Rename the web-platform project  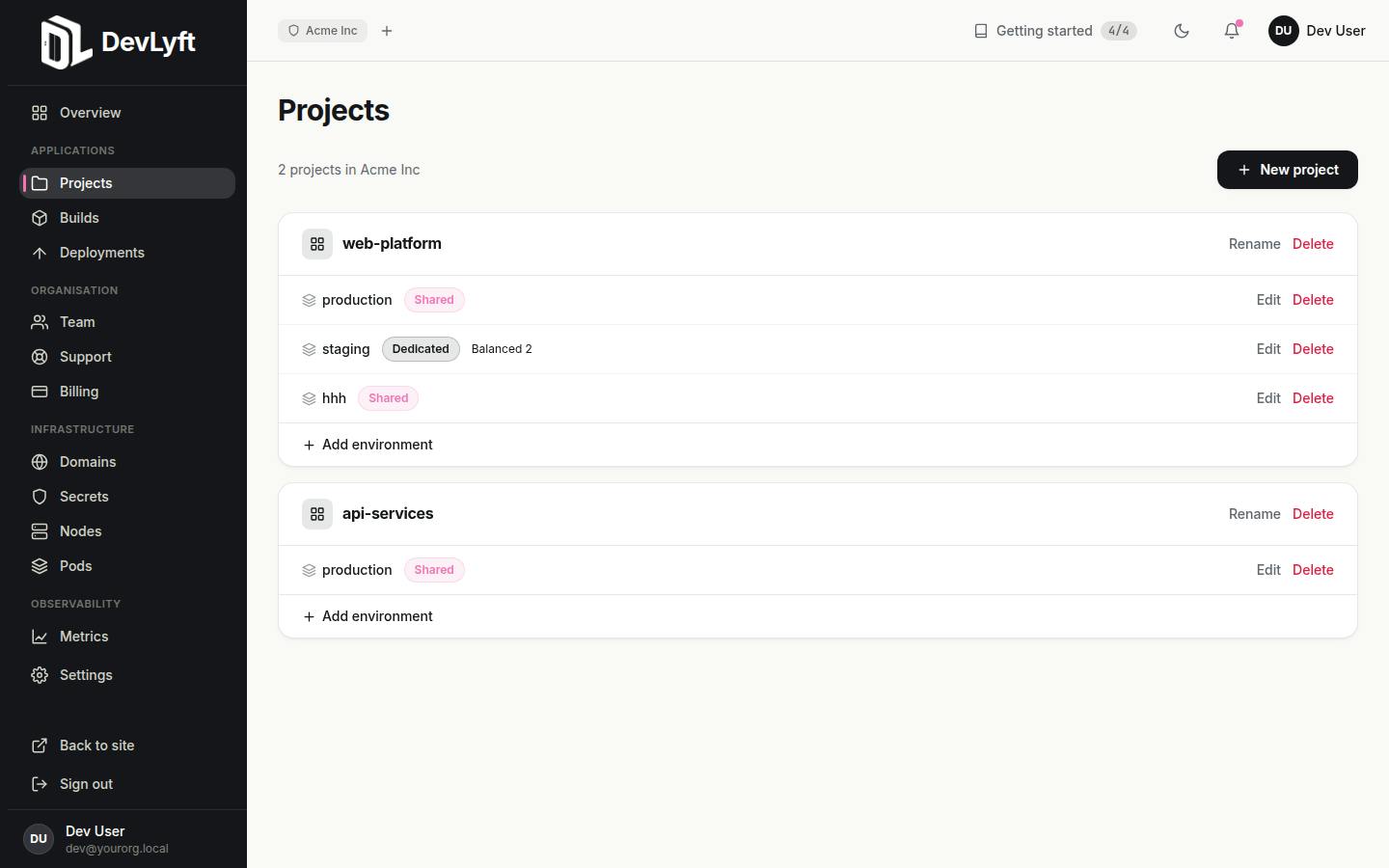(1254, 244)
